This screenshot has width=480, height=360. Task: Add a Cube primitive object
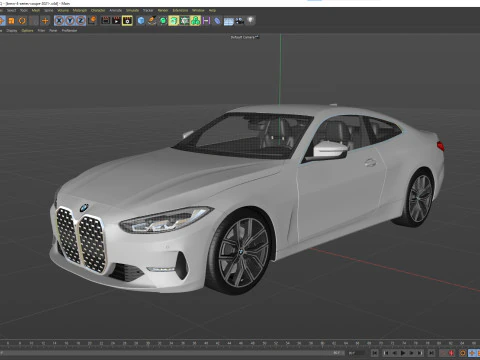click(x=141, y=21)
